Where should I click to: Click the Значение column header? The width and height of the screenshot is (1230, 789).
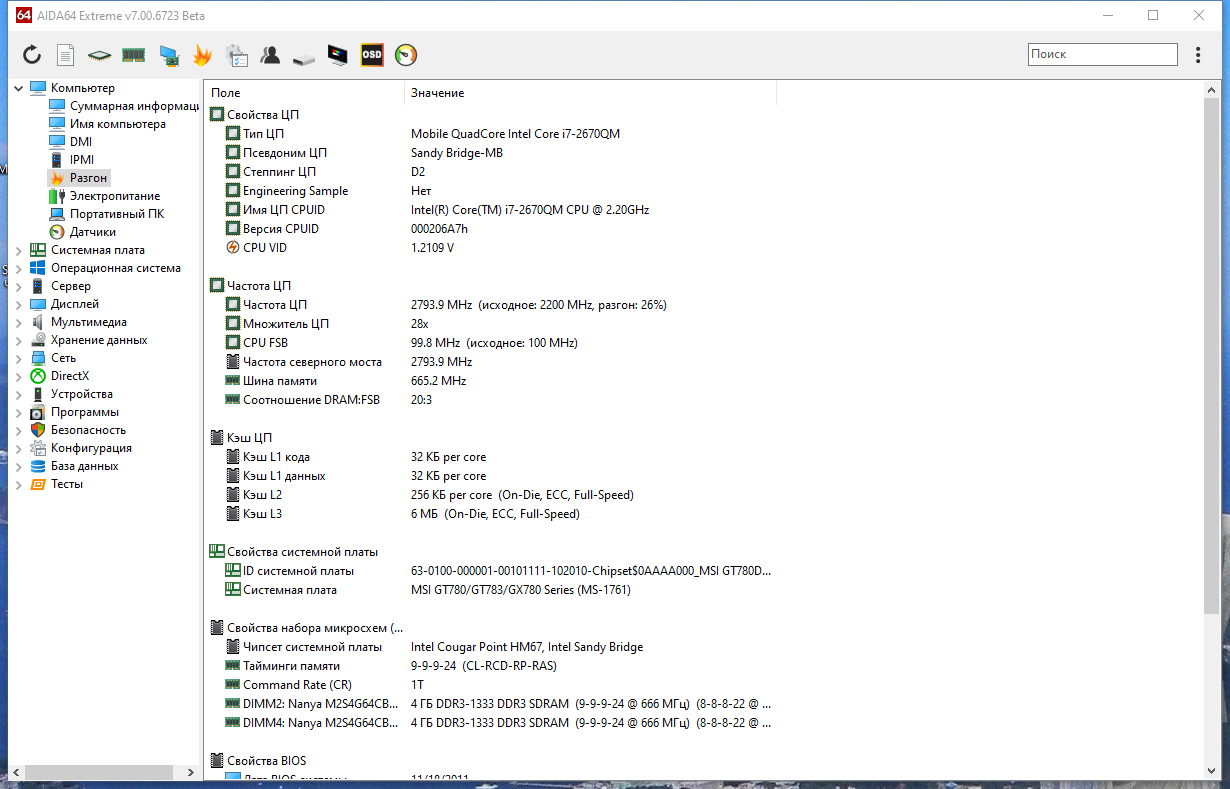pos(591,93)
